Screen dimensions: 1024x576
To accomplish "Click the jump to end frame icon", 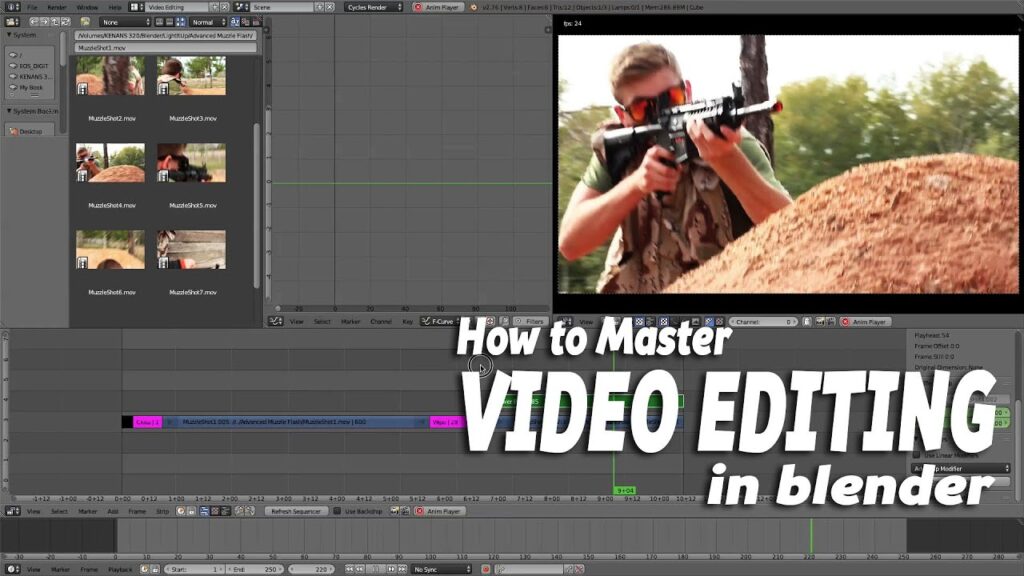I will click(x=402, y=569).
